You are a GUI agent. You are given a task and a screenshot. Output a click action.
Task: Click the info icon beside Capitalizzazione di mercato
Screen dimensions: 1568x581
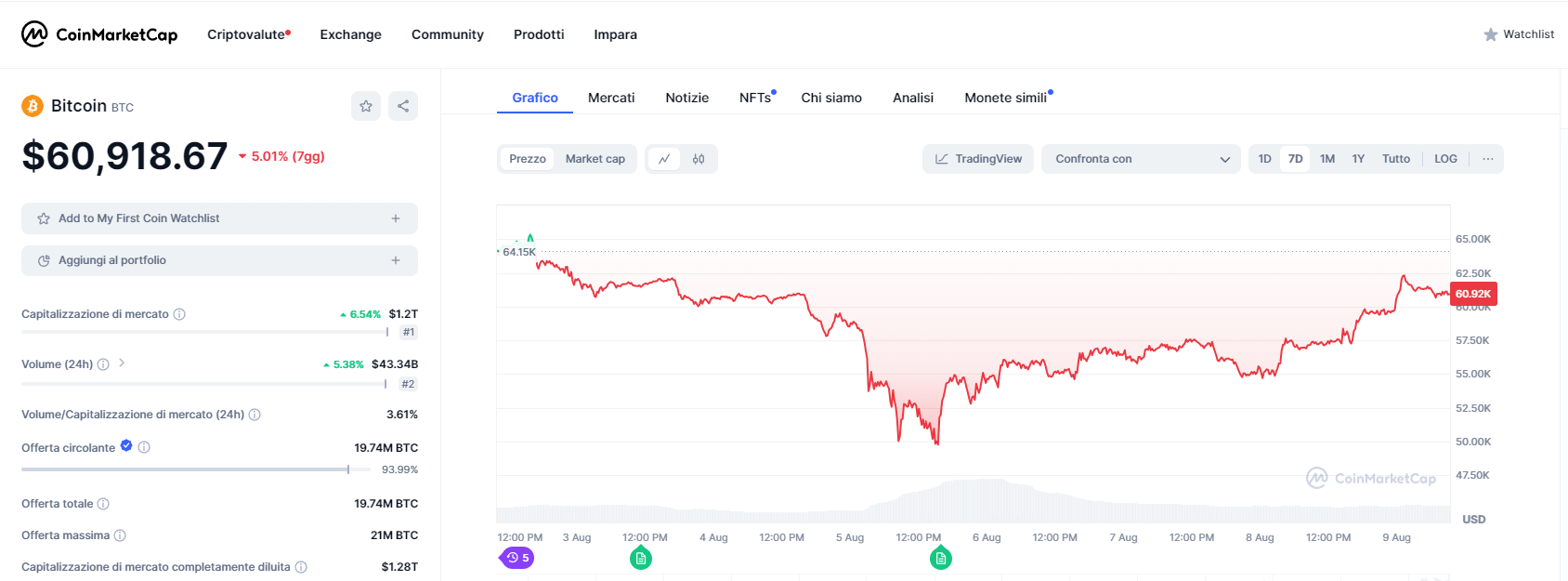coord(179,314)
